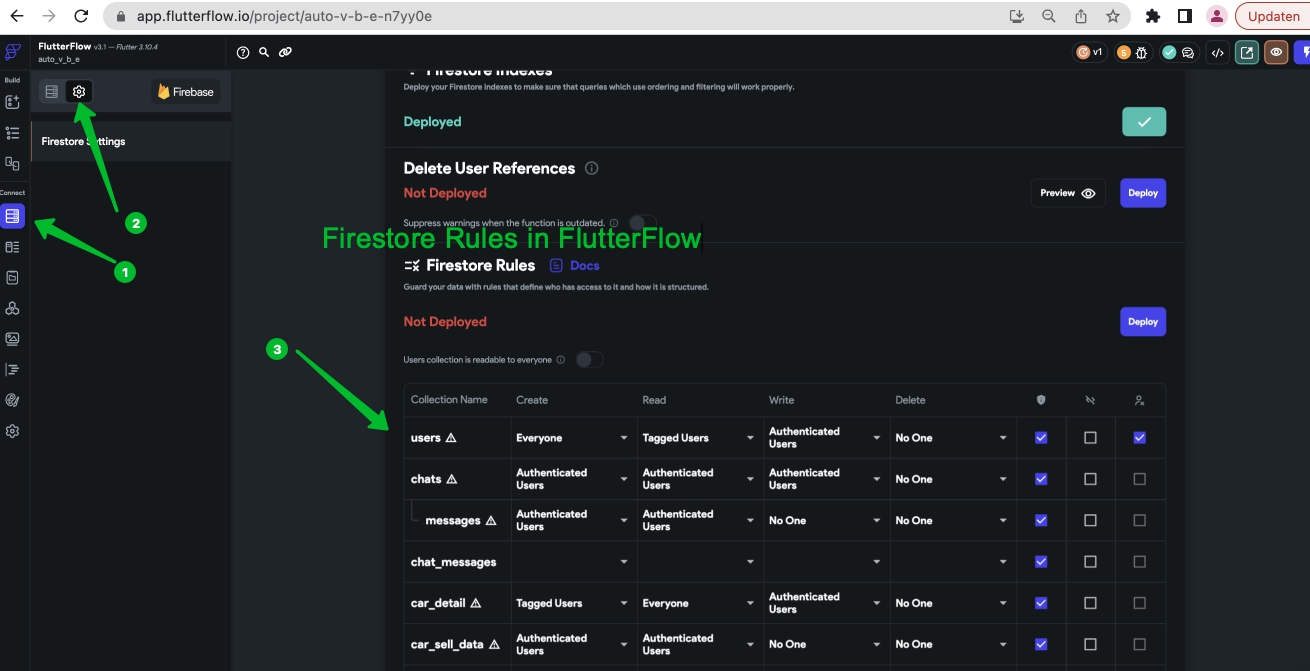Reload the page in Chrome
Viewport: 1310px width, 671px height.
click(x=82, y=16)
